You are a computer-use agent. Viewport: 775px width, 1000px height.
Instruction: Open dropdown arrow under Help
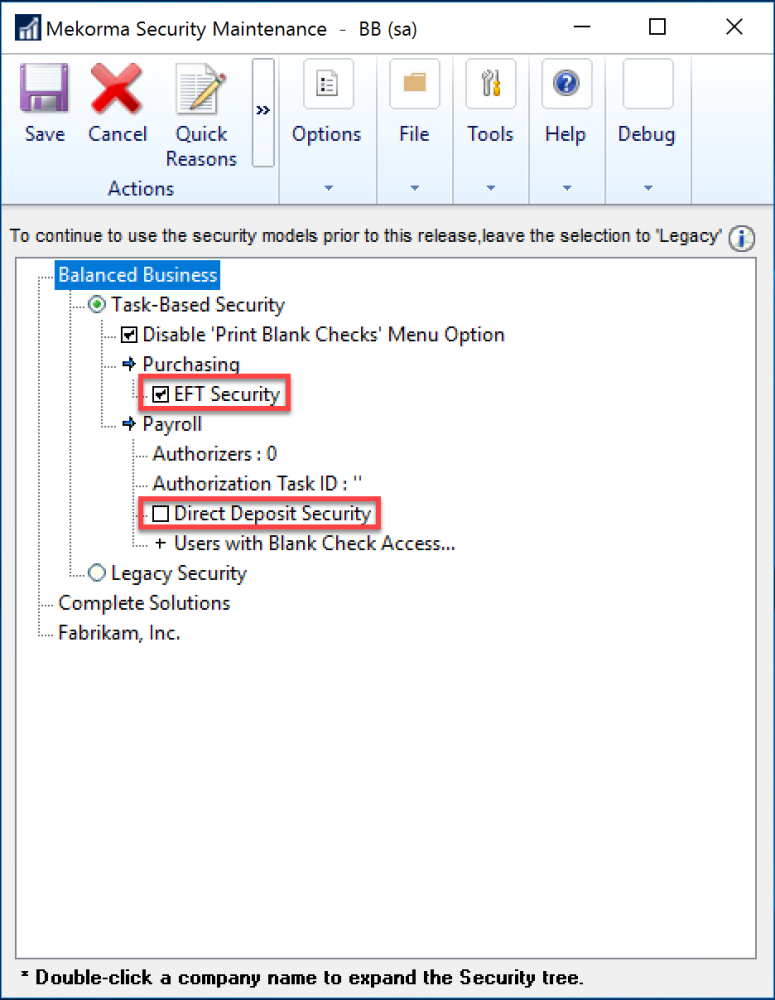[566, 188]
